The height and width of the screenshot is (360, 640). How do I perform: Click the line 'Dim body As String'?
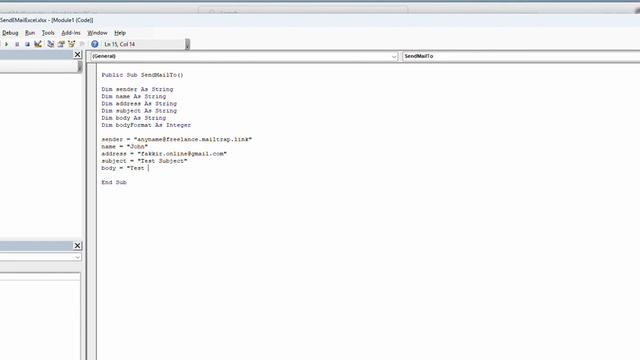133,118
